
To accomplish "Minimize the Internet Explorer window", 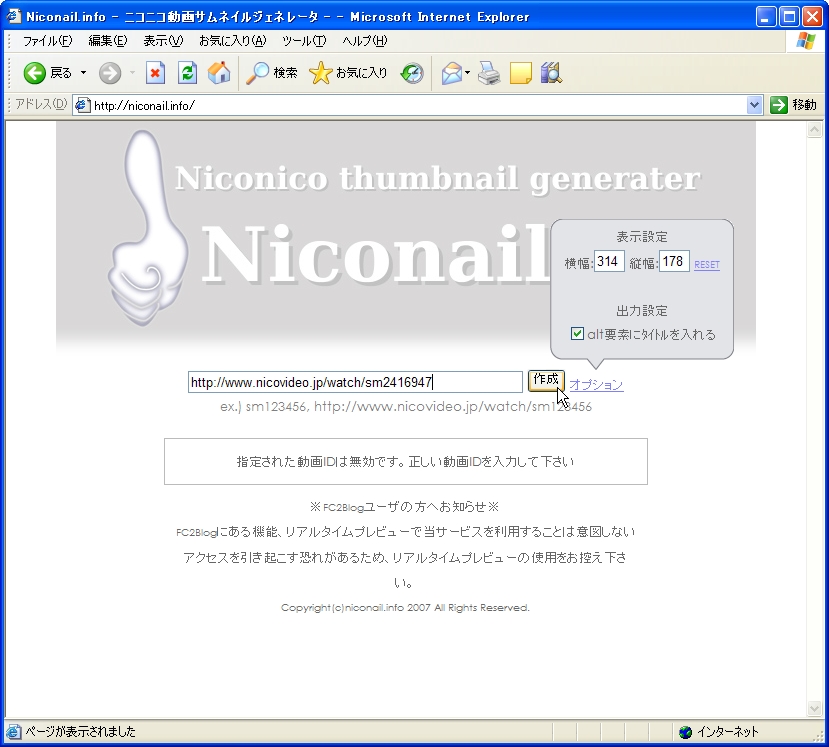I will click(765, 17).
